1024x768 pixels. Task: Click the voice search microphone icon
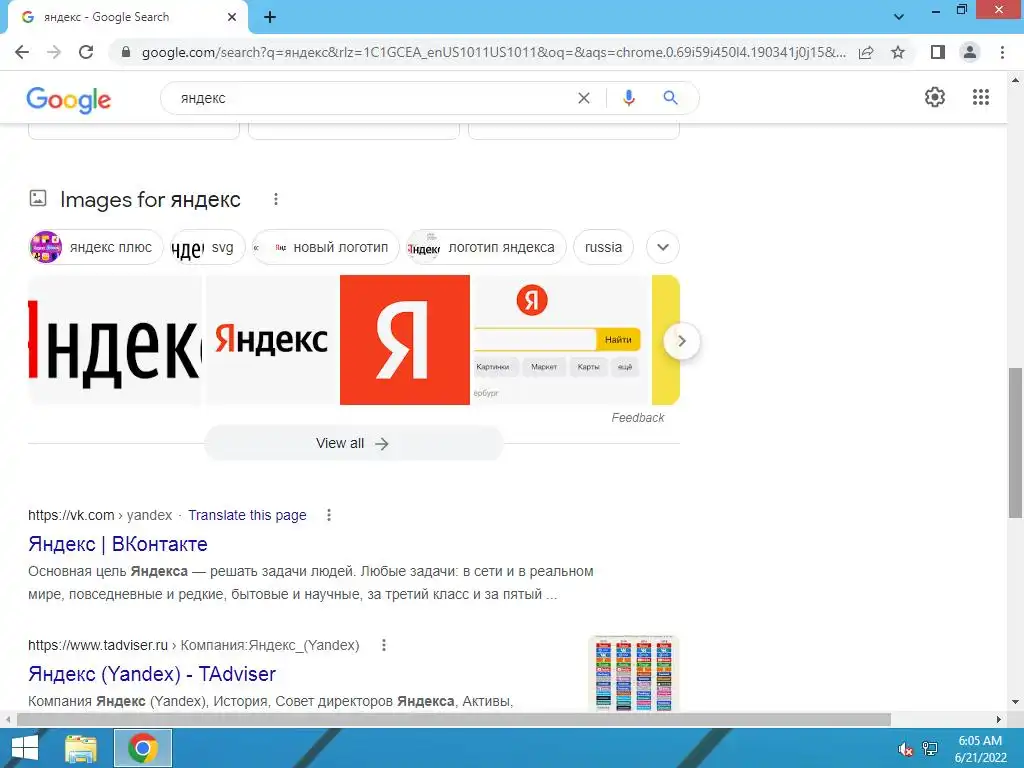click(628, 98)
